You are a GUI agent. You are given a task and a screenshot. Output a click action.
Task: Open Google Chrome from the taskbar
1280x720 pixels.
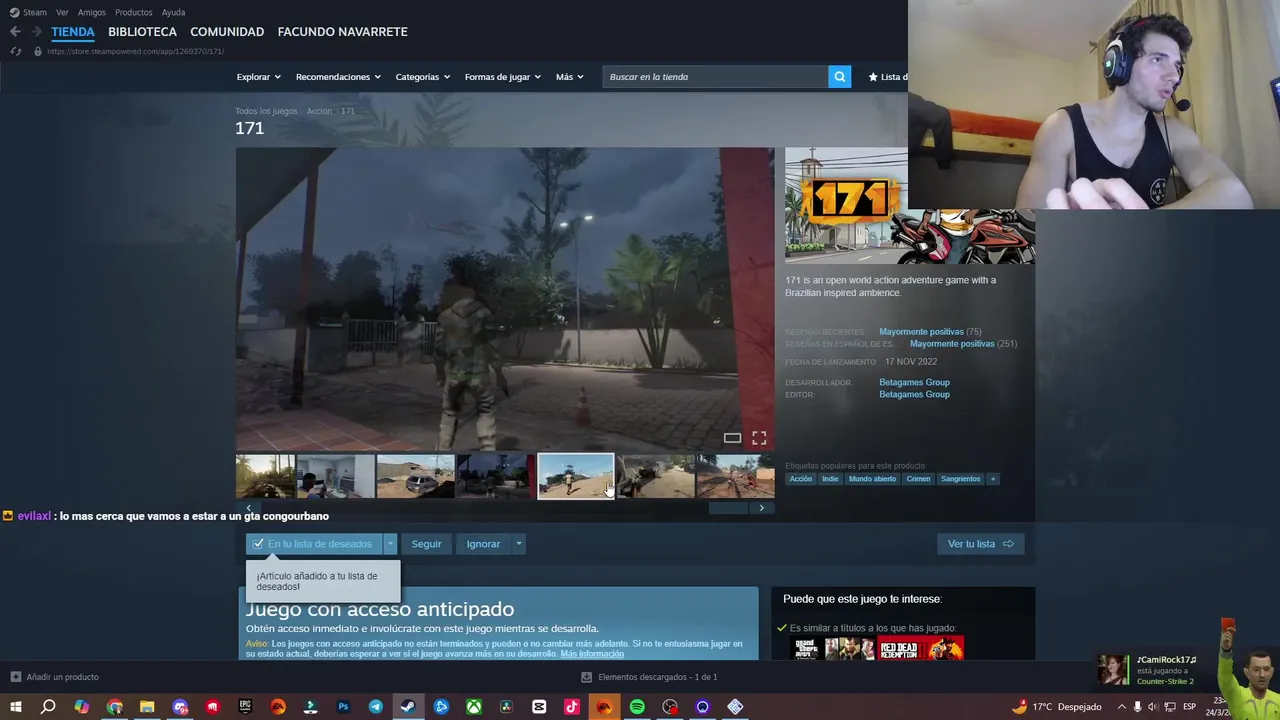(115, 707)
